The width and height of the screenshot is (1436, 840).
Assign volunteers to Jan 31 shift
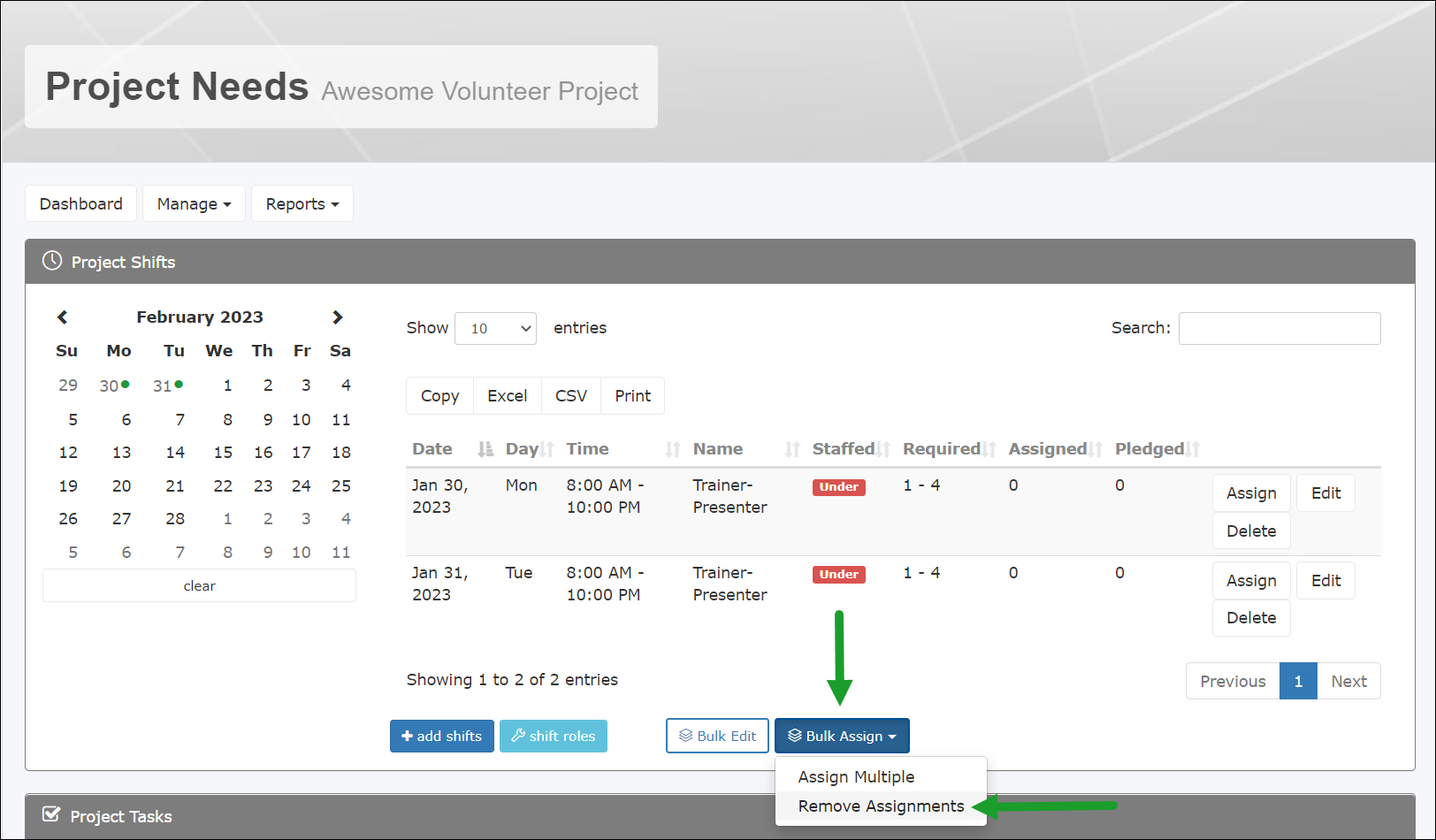click(1251, 581)
